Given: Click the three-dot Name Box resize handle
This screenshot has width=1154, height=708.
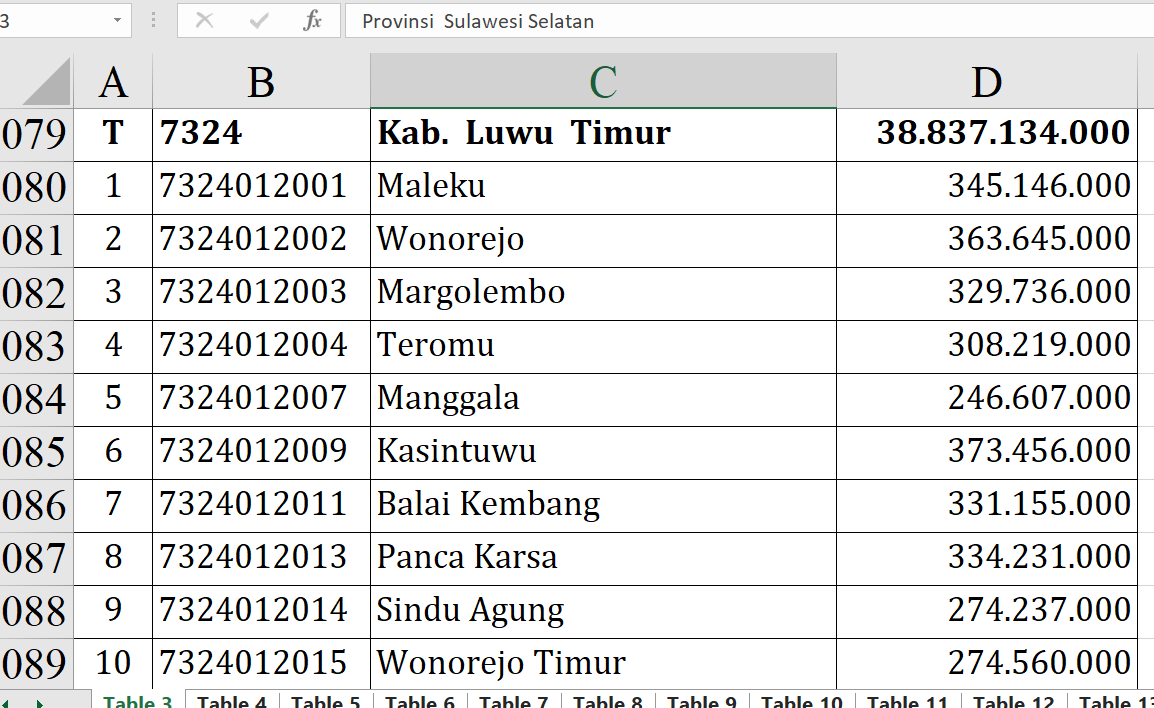Looking at the screenshot, I should 153,21.
